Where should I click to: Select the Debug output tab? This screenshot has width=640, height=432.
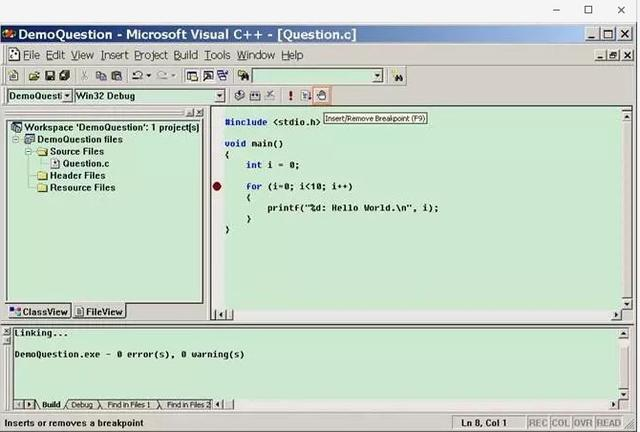pyautogui.click(x=82, y=405)
